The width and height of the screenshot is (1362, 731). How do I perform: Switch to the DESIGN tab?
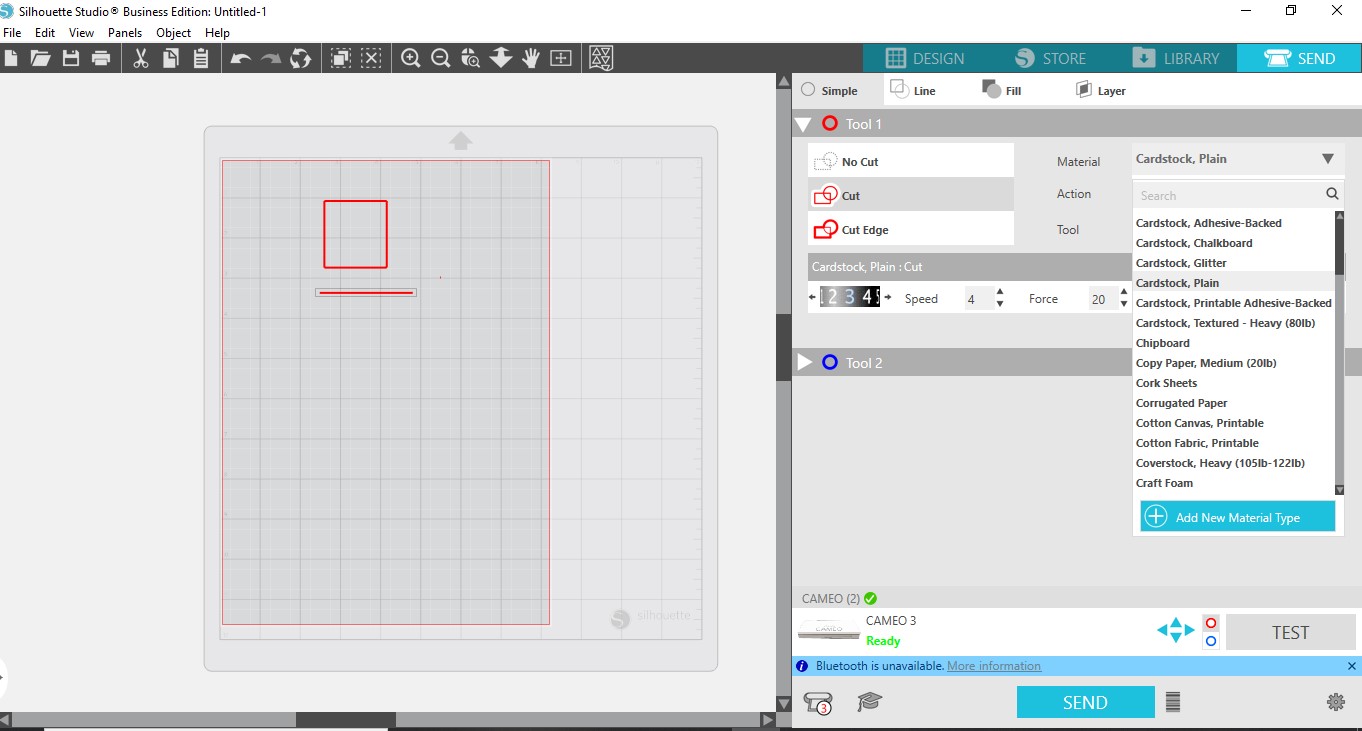pos(925,58)
